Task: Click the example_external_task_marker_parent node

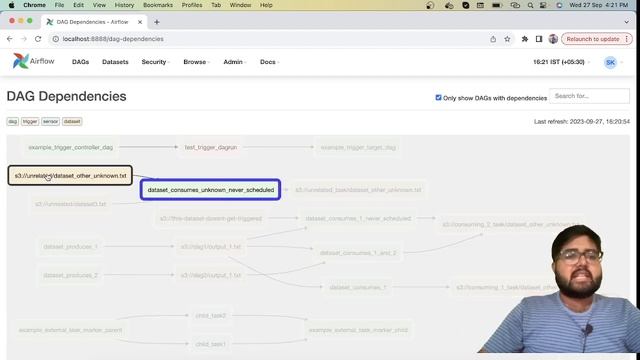Action: [70, 330]
